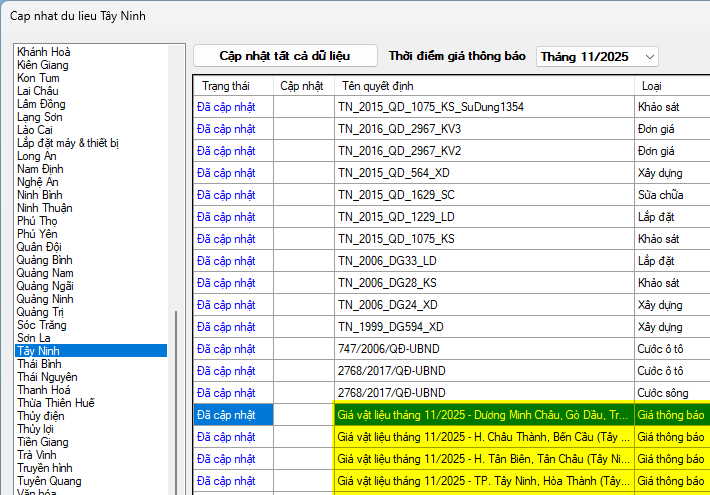Screen dimensions: 710x495
Task: Click 'Đã cập nhật' status for 747/2006/QĐ-UBND row
Action: tap(226, 349)
